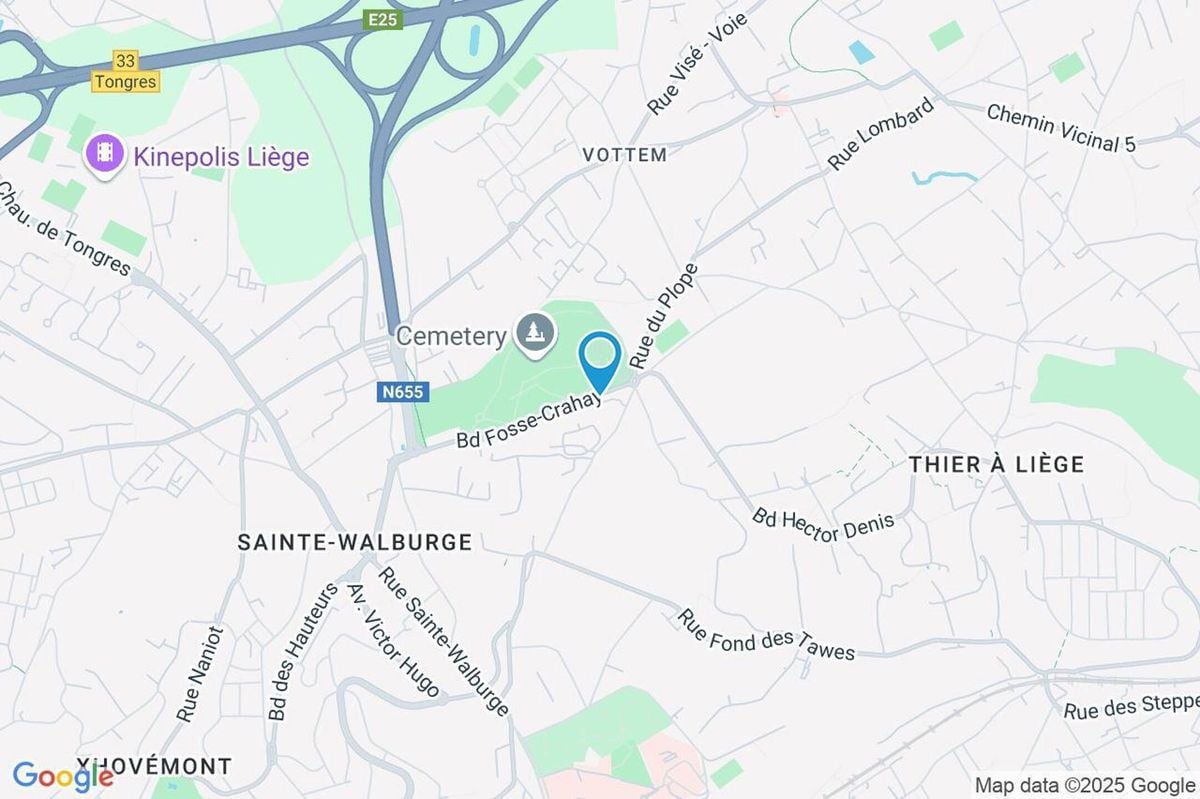
Task: Click the Chemin Vicinal 5 label
Action: pyautogui.click(x=1062, y=128)
